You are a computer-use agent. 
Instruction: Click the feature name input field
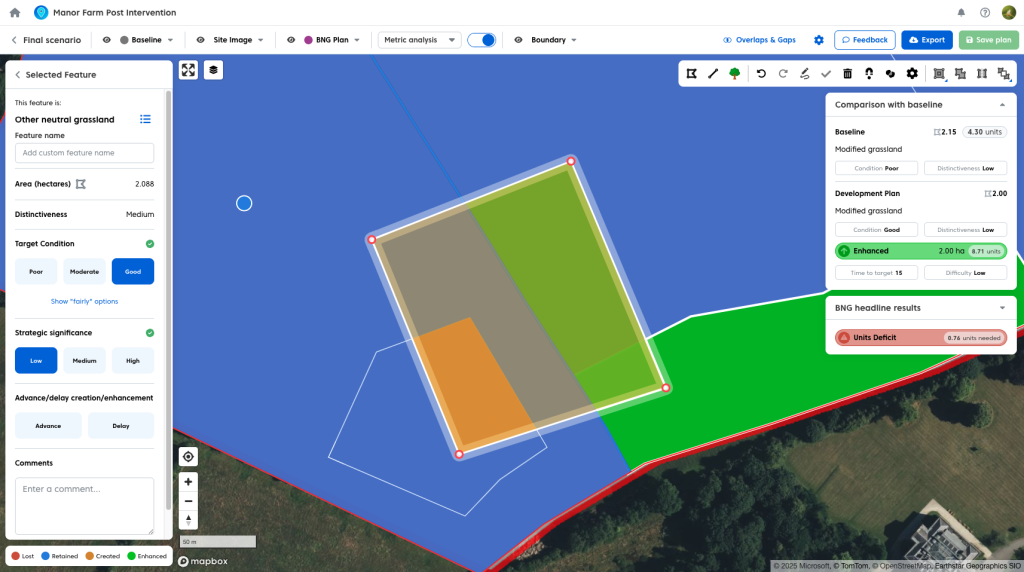(x=84, y=153)
